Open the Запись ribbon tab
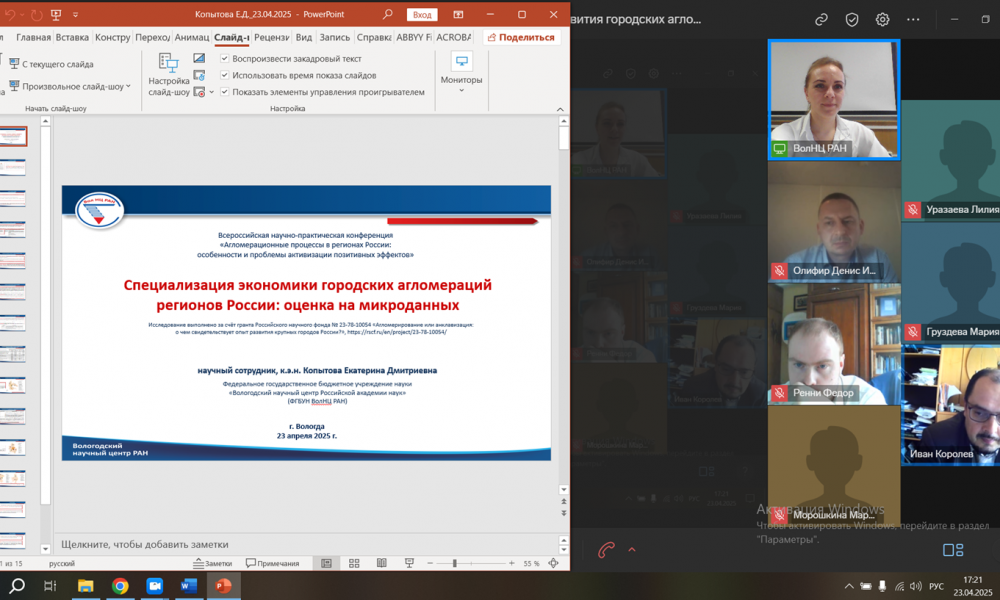This screenshot has width=1000, height=600. click(334, 37)
